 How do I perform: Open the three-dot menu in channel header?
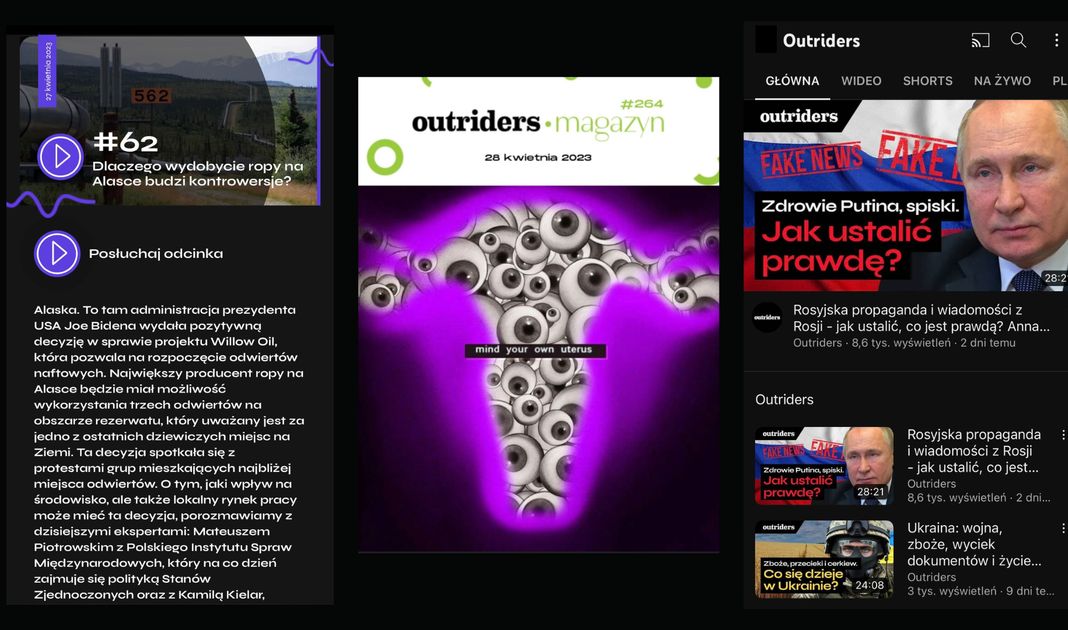point(1056,41)
